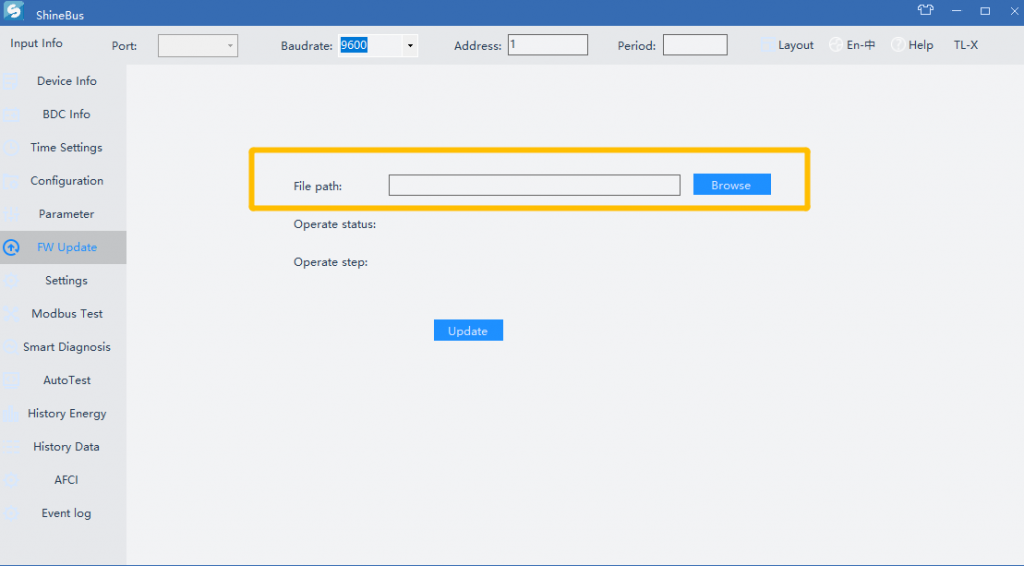Maximize the ShineBus window
1024x566 pixels.
985,10
